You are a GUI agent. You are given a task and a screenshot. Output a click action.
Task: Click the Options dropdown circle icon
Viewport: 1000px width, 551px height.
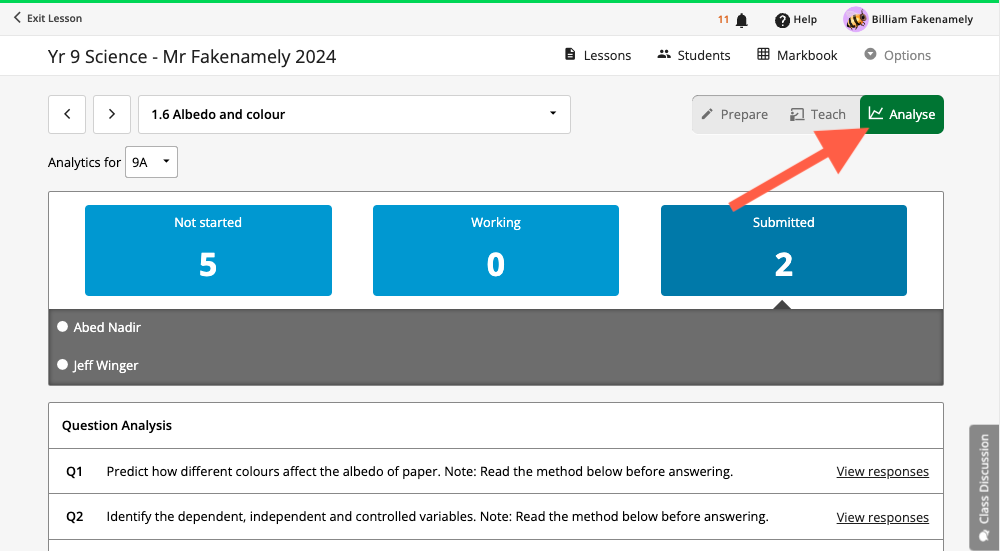point(870,54)
